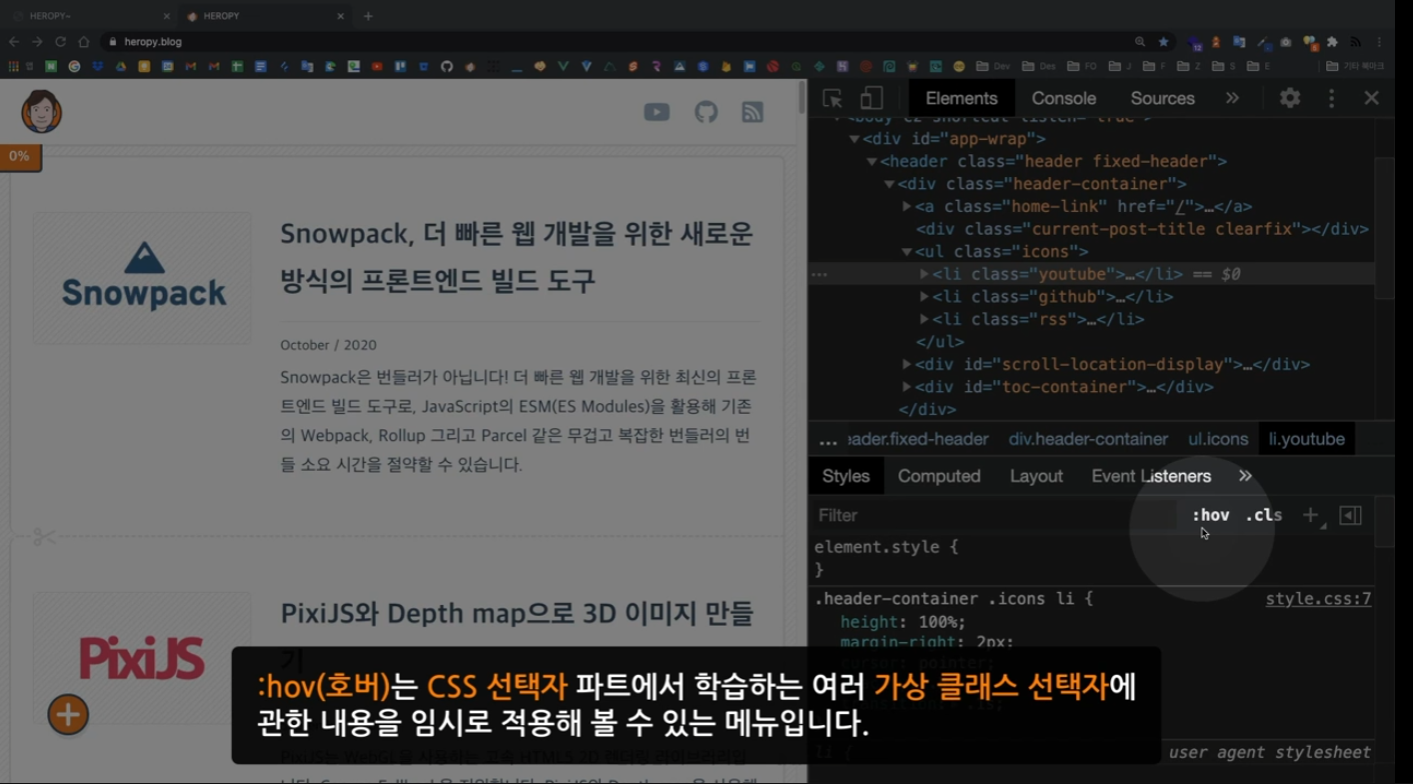The height and width of the screenshot is (784, 1413).
Task: Click the styles Filter input field
Action: tap(995, 515)
